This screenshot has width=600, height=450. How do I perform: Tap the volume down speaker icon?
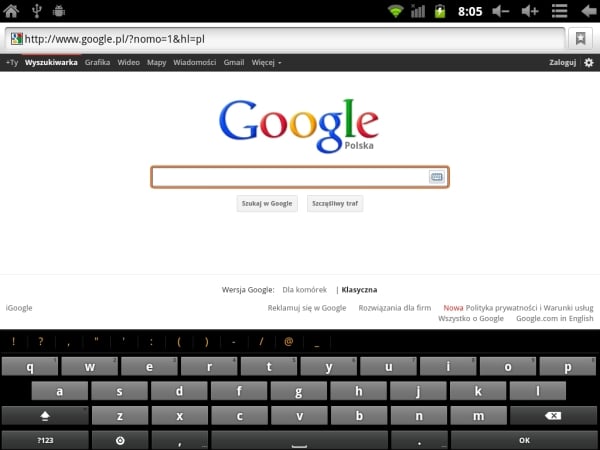pyautogui.click(x=501, y=11)
